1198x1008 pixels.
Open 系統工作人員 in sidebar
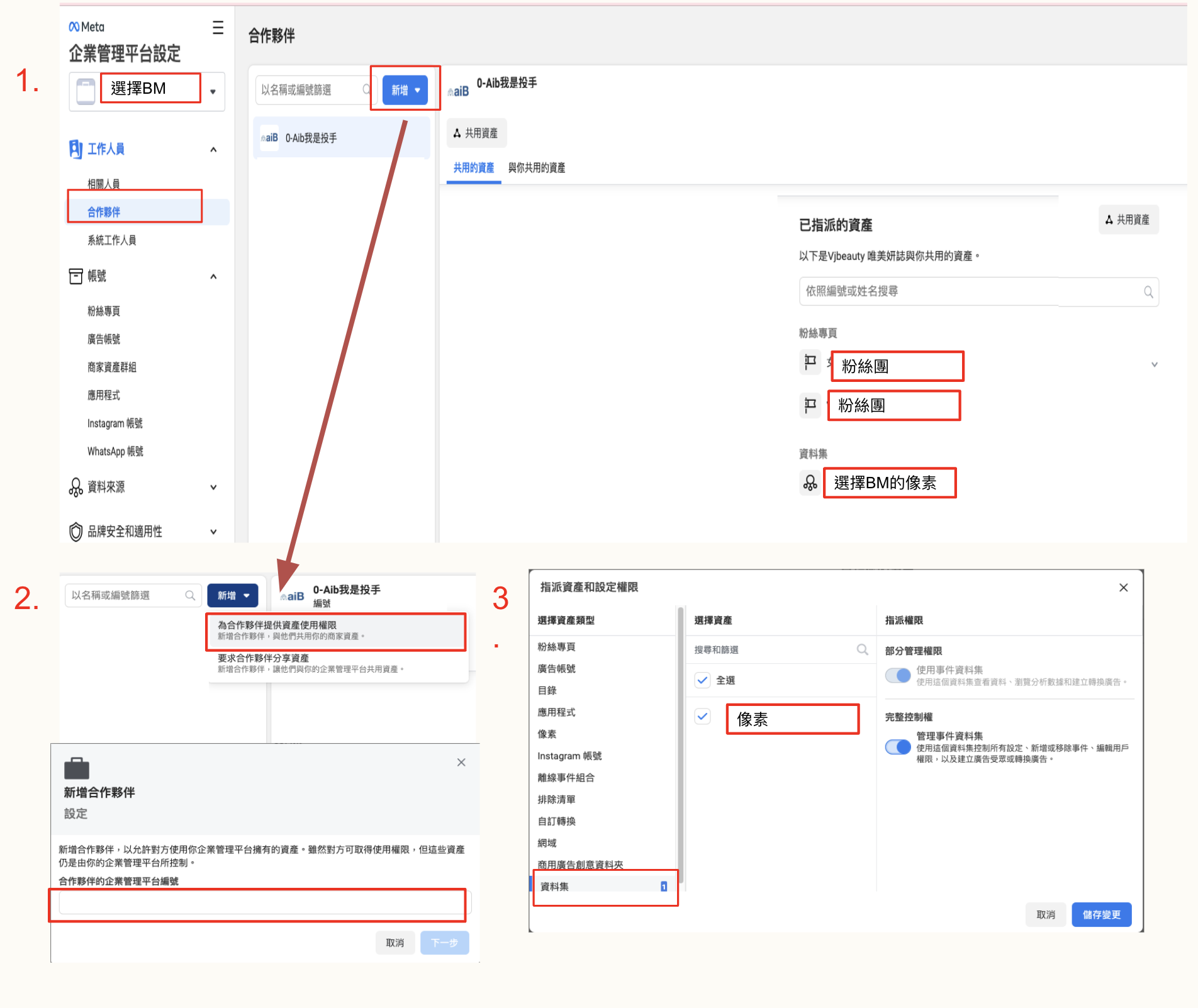pyautogui.click(x=111, y=240)
